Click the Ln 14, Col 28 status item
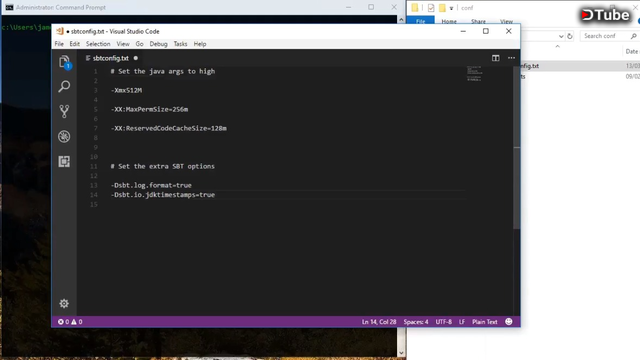This screenshot has height=360, width=640. (x=379, y=322)
